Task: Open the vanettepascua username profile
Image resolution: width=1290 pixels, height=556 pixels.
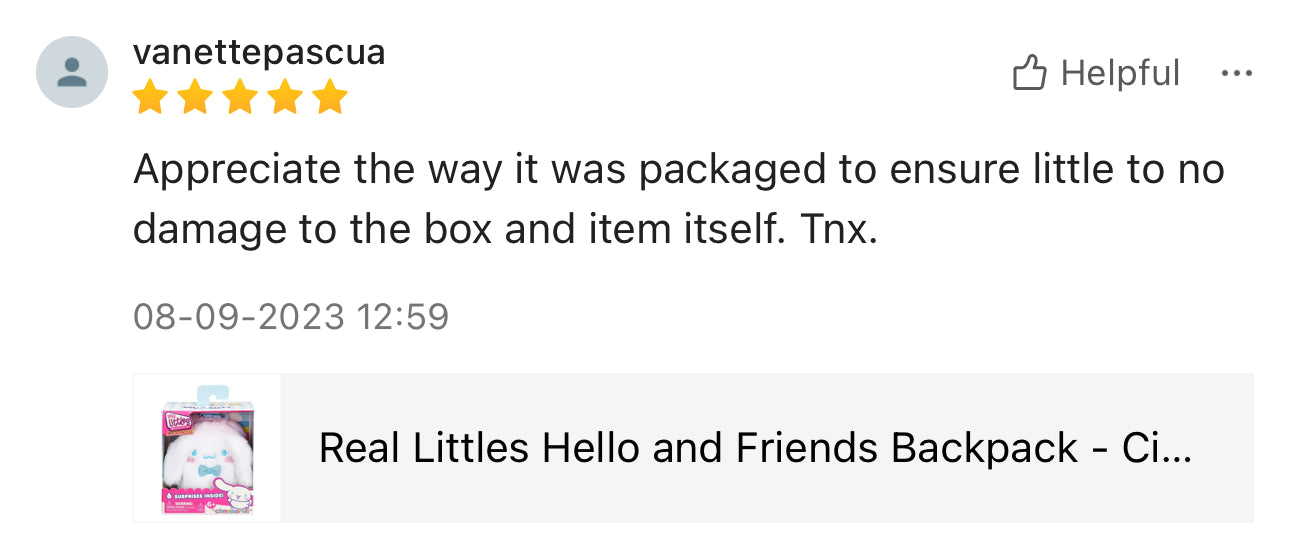Action: pos(259,52)
